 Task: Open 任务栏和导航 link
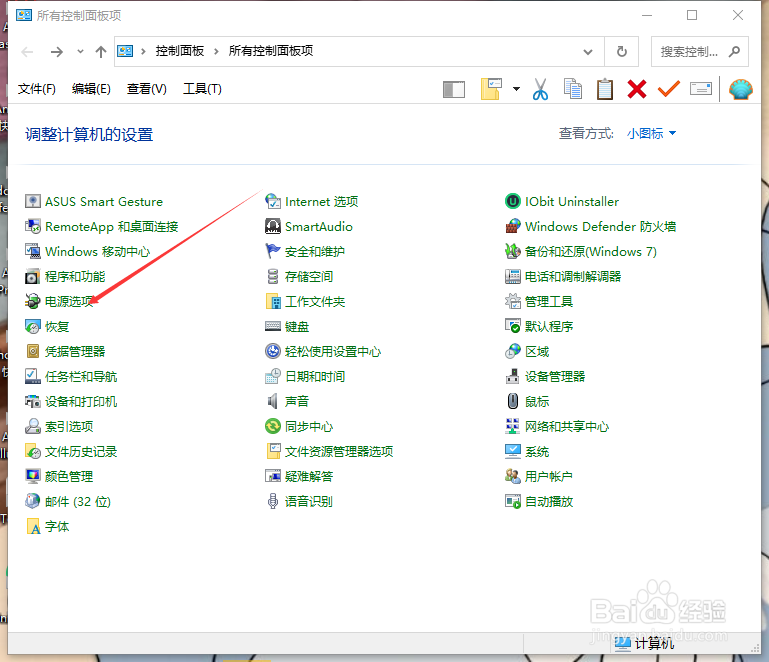pos(81,377)
